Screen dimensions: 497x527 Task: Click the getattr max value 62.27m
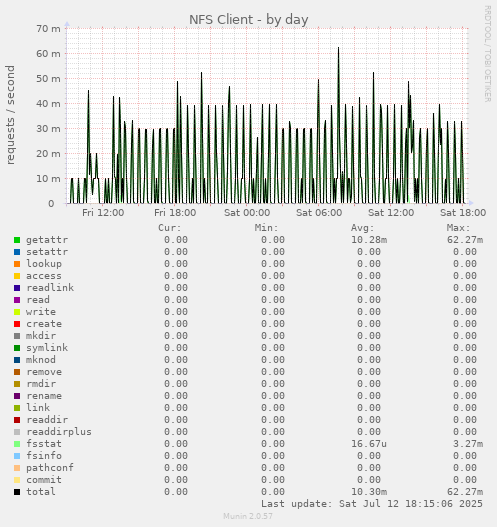[x=465, y=240]
